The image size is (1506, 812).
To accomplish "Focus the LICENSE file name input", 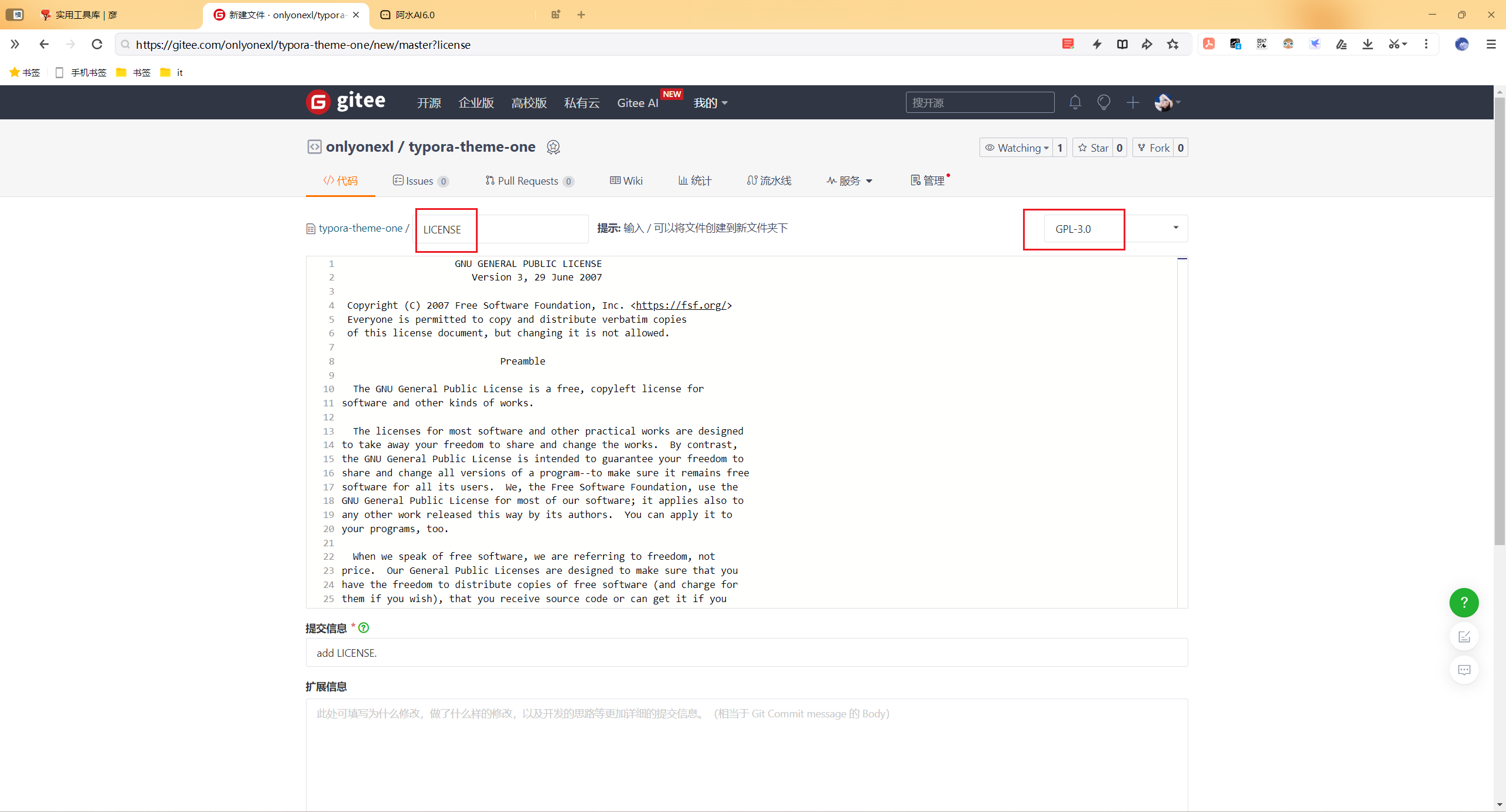I will click(x=502, y=229).
